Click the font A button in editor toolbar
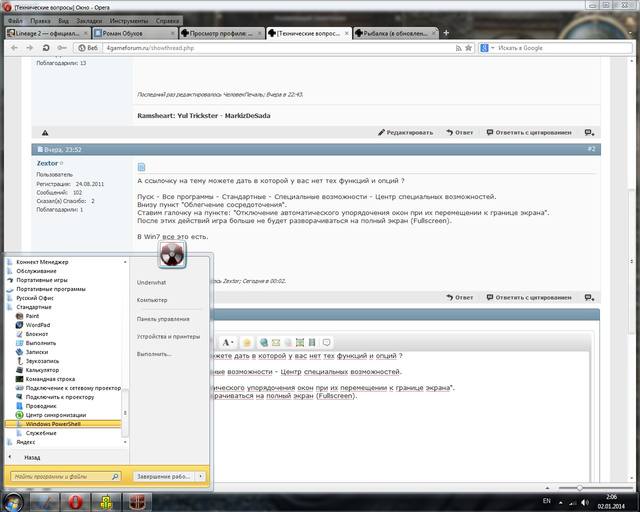640x512 pixels. (x=228, y=343)
